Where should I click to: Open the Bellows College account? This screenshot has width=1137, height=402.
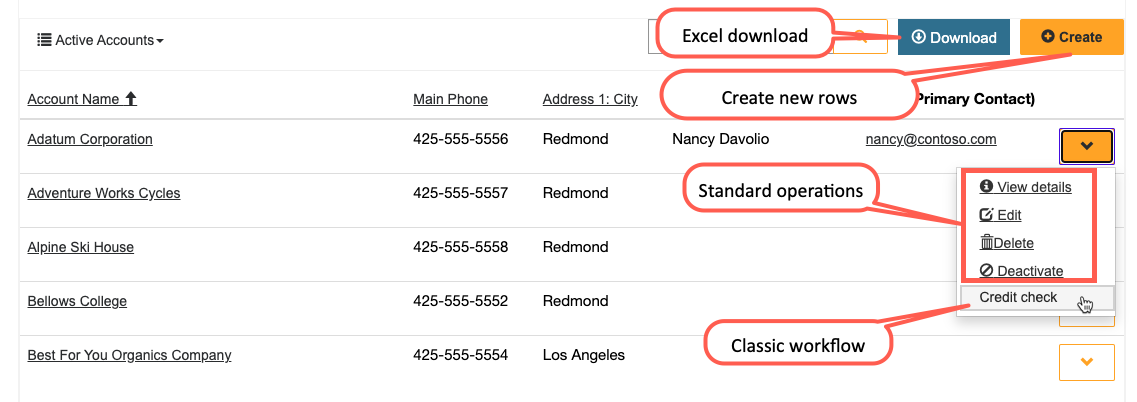[x=77, y=301]
